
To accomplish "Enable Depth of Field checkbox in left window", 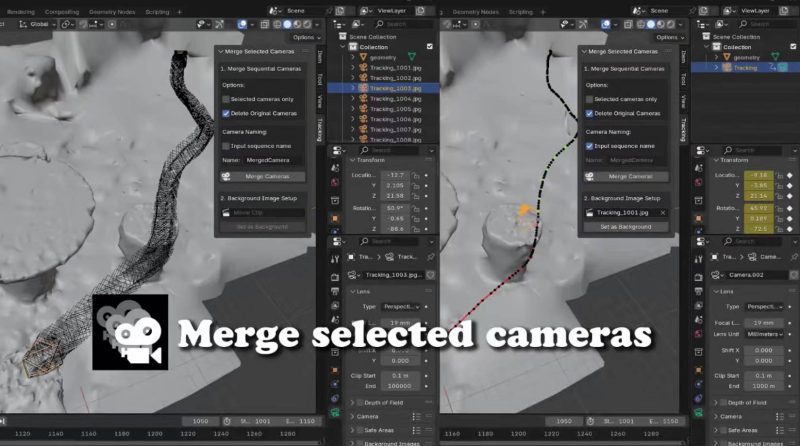I will (360, 403).
